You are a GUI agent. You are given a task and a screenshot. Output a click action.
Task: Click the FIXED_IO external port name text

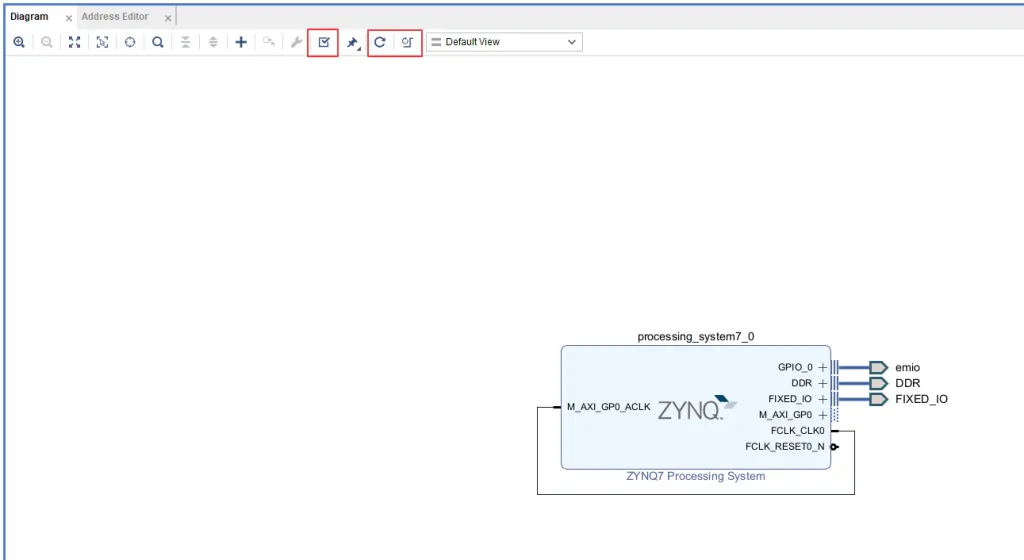921,399
